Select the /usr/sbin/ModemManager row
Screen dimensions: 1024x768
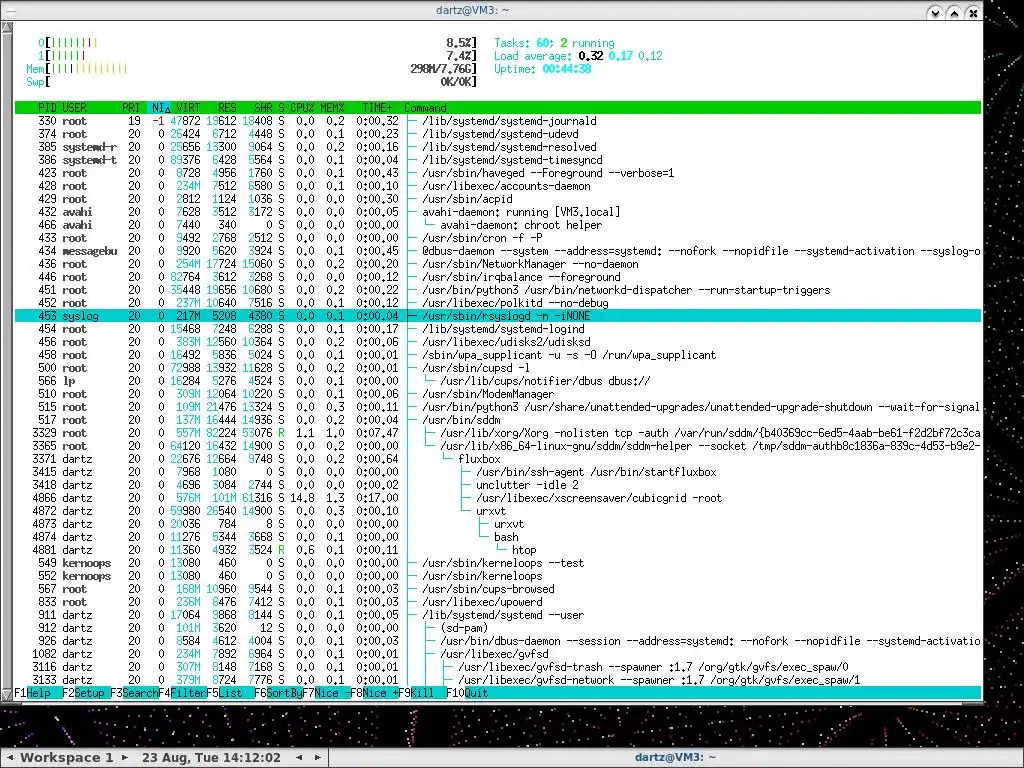(x=498, y=394)
